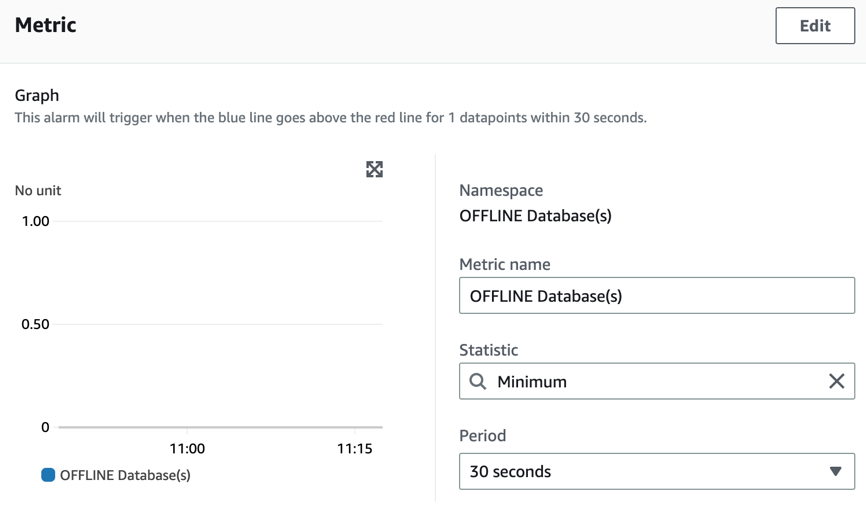The height and width of the screenshot is (519, 866).
Task: Enlarge the graph with the expand icon
Action: pos(374,169)
